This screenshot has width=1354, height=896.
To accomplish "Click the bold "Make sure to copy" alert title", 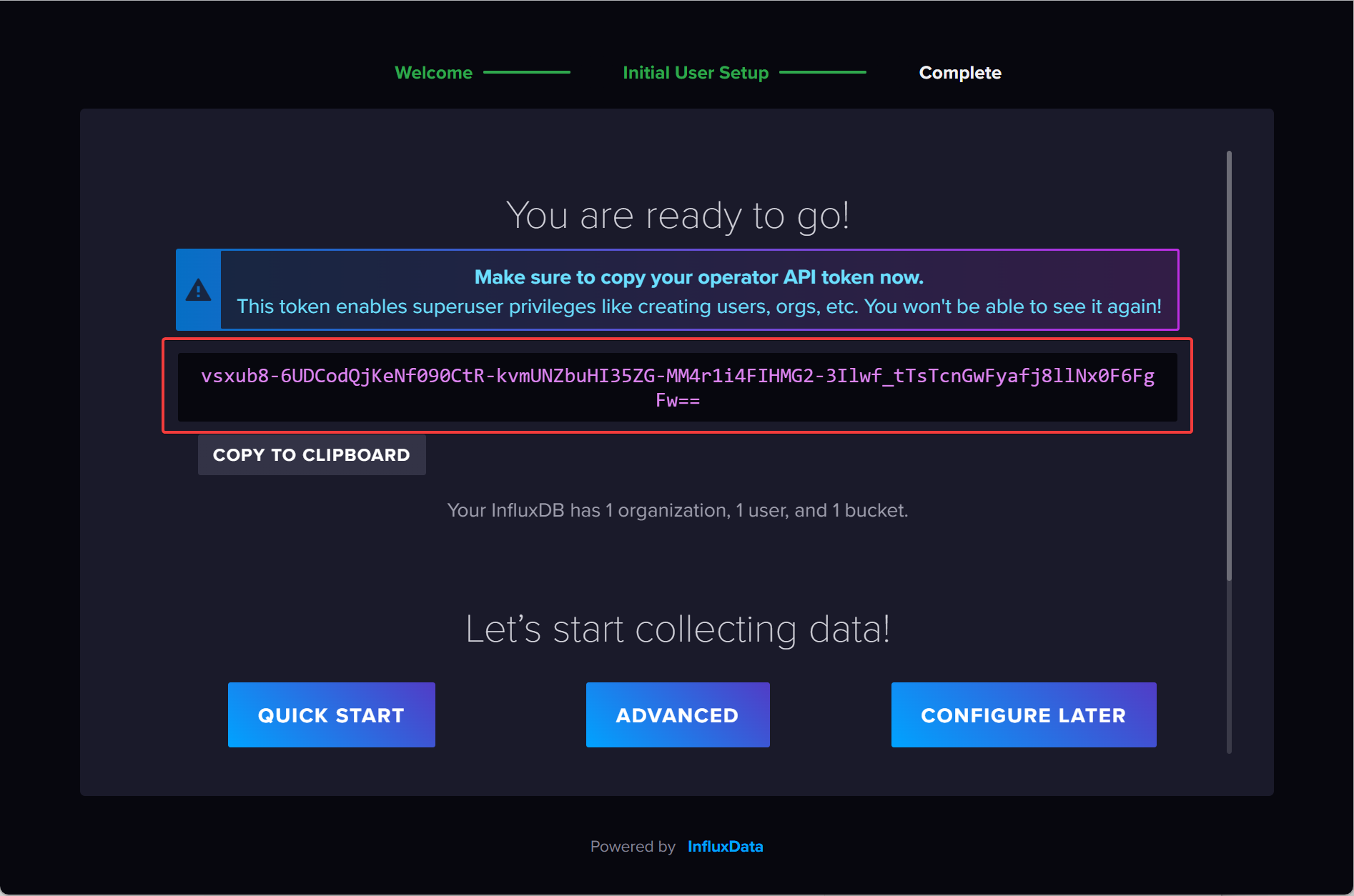I will click(x=698, y=277).
